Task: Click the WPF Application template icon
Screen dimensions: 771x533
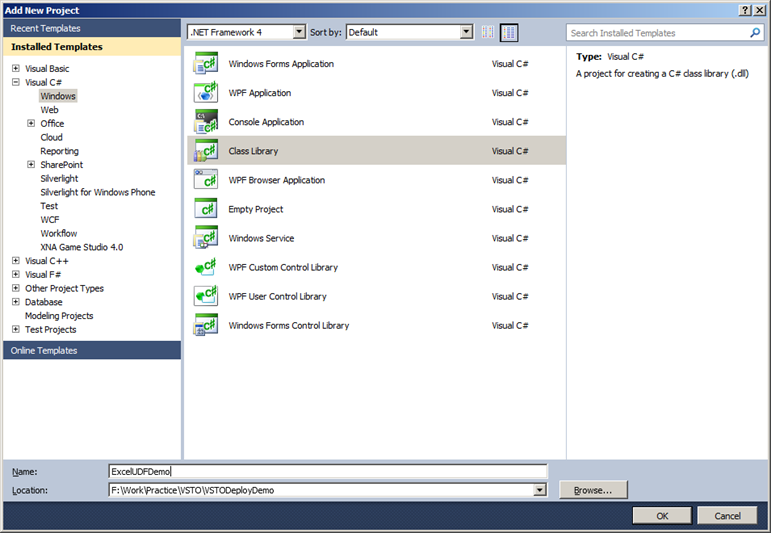Action: [206, 93]
